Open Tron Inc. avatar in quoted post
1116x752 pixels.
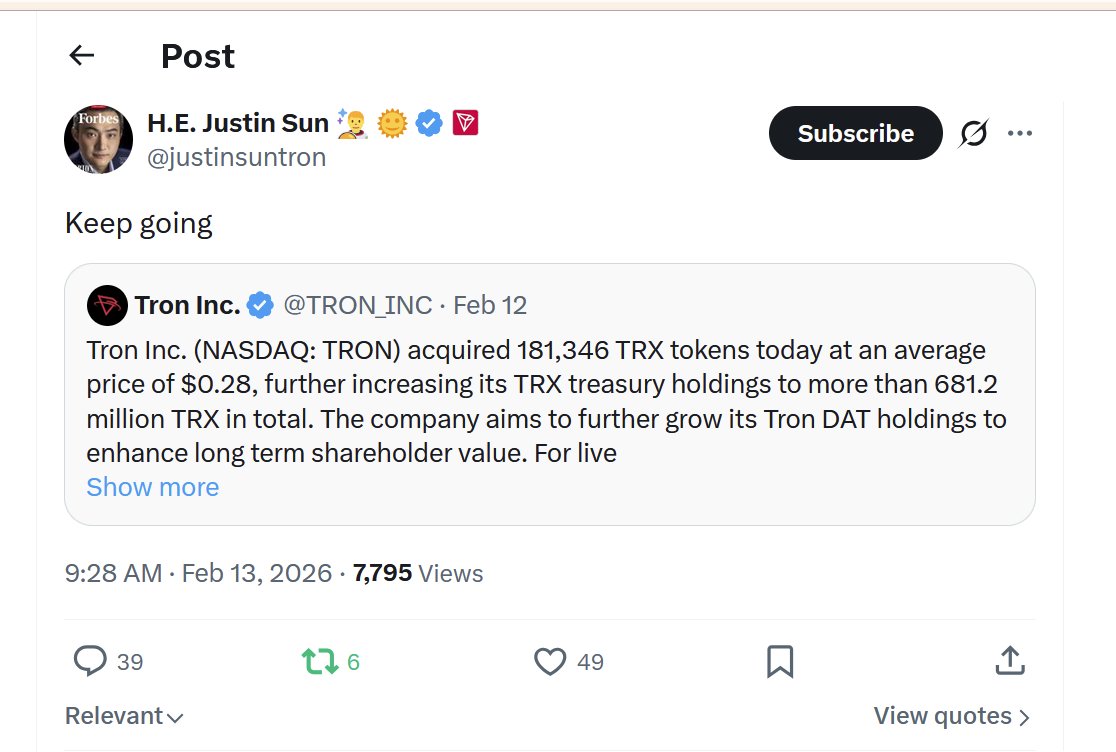(107, 305)
